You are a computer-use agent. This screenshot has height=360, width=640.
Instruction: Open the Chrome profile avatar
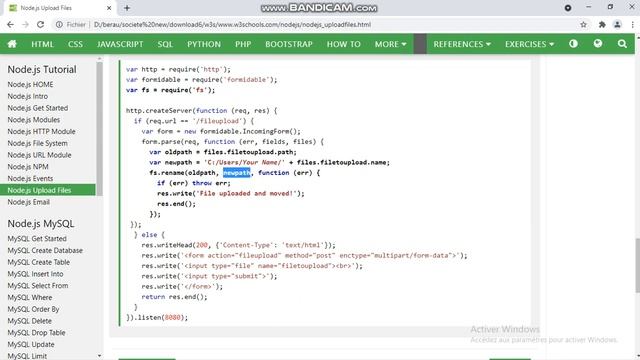[617, 24]
